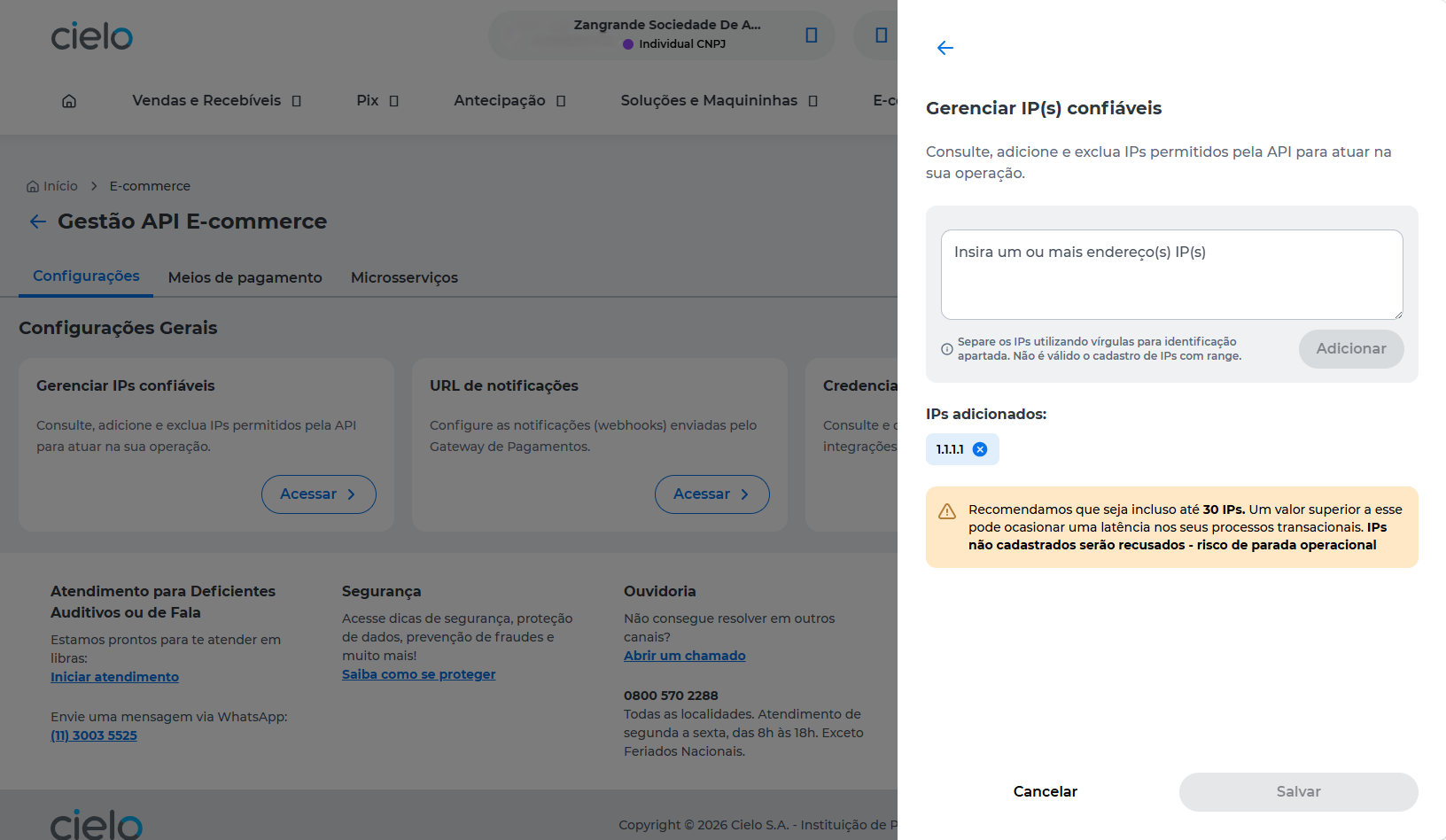Click the 'Atendimento para Deficientes Auditivos ou de Fala' heading
Viewport: 1446px width, 840px height.
point(163,602)
